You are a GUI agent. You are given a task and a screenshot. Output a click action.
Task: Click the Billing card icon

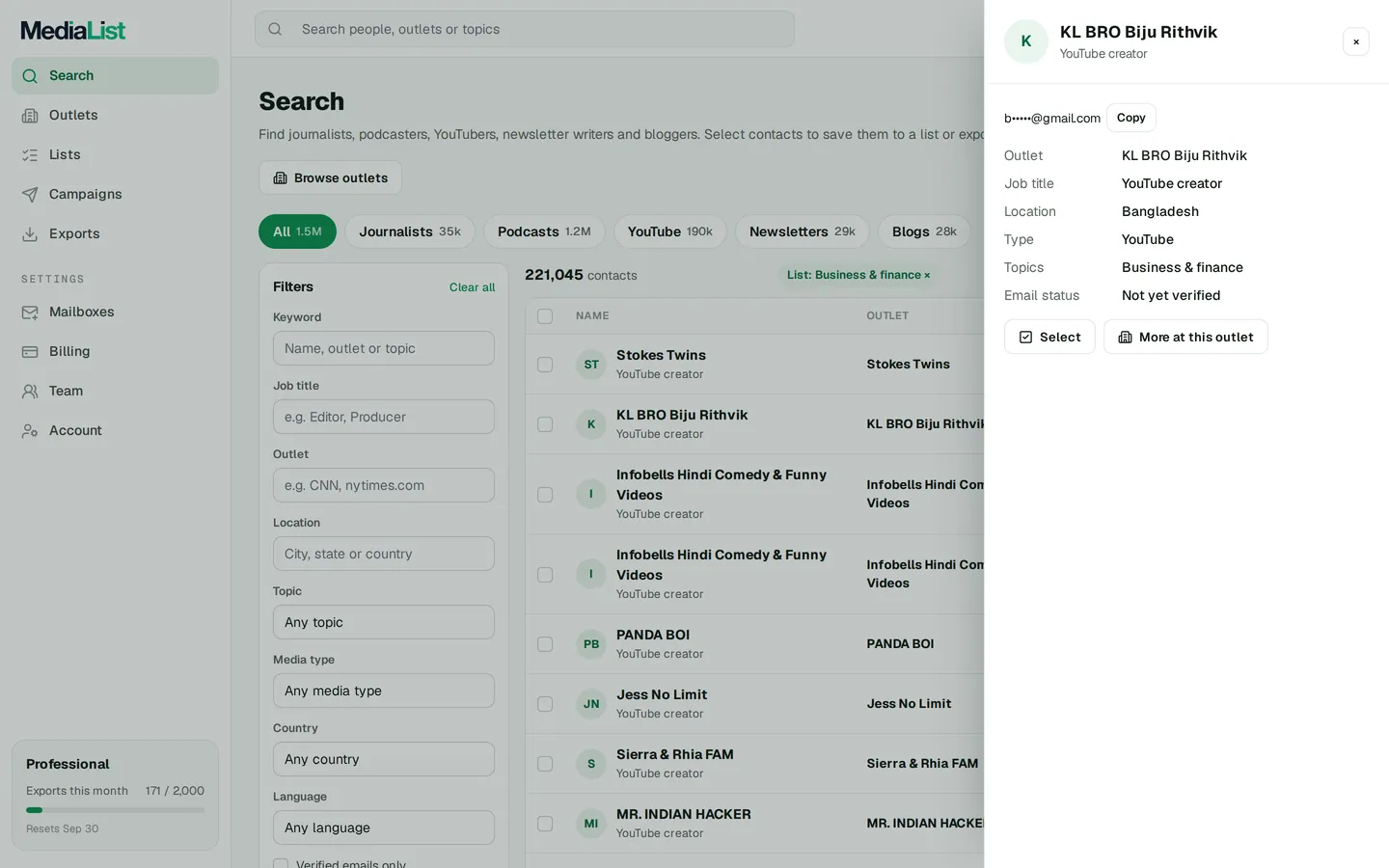click(x=30, y=352)
